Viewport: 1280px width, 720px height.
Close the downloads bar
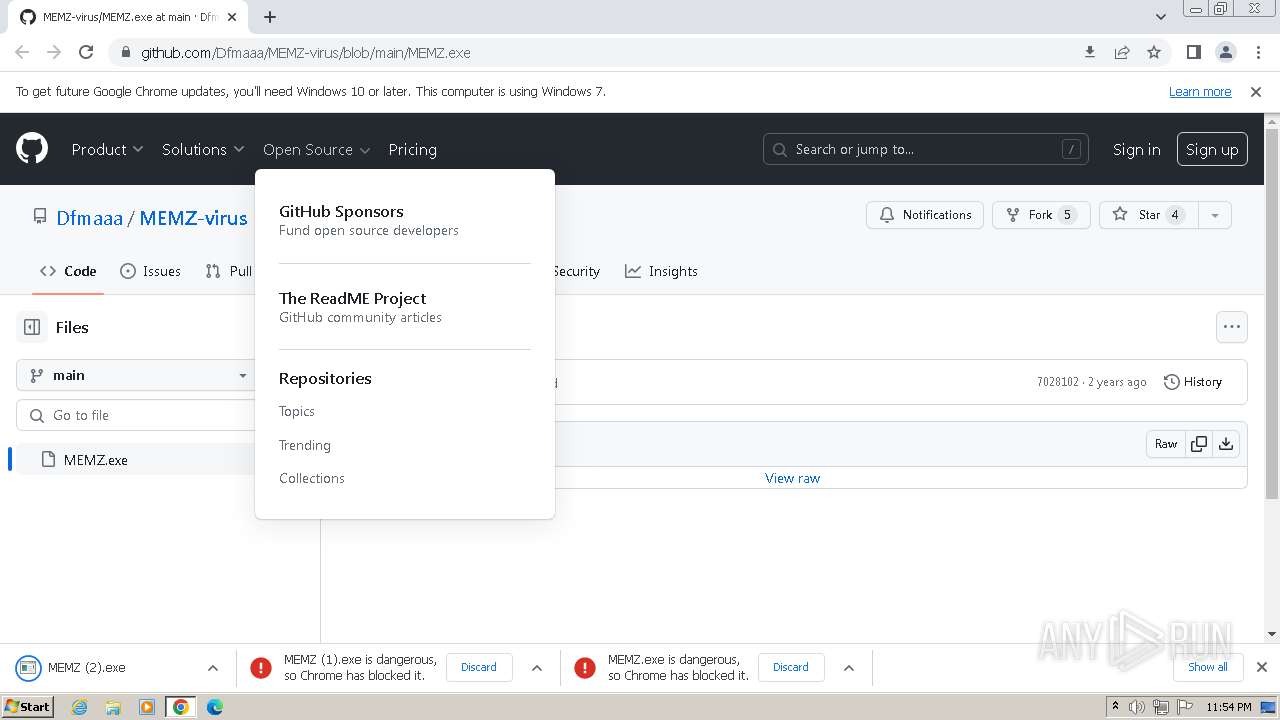(1261, 667)
